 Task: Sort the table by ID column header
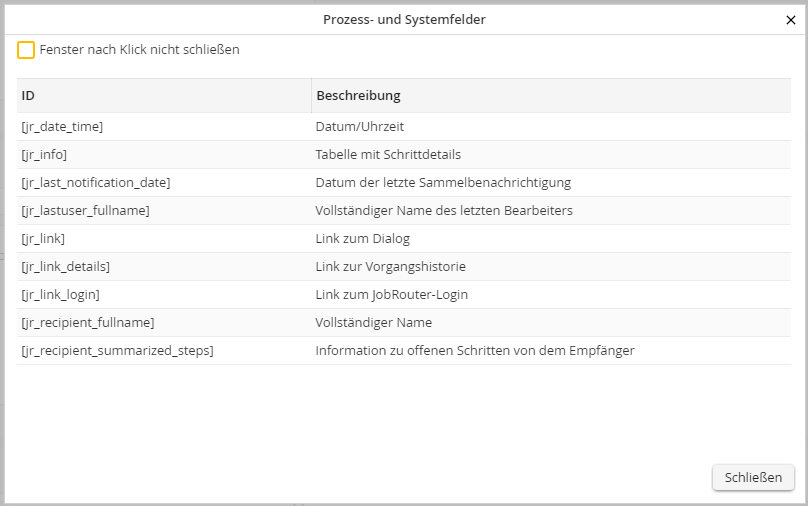(x=28, y=96)
